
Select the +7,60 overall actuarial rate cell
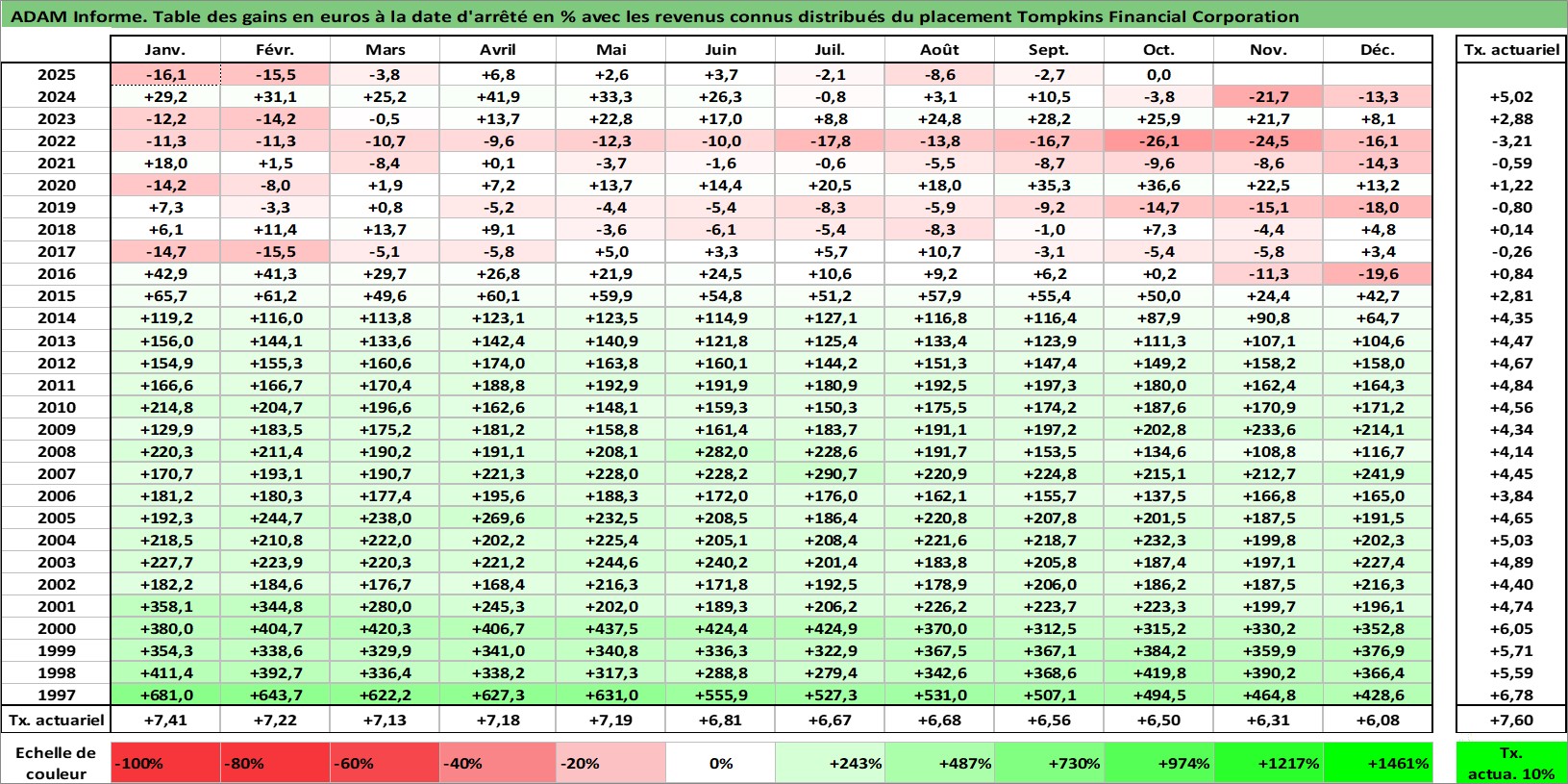coord(1511,720)
